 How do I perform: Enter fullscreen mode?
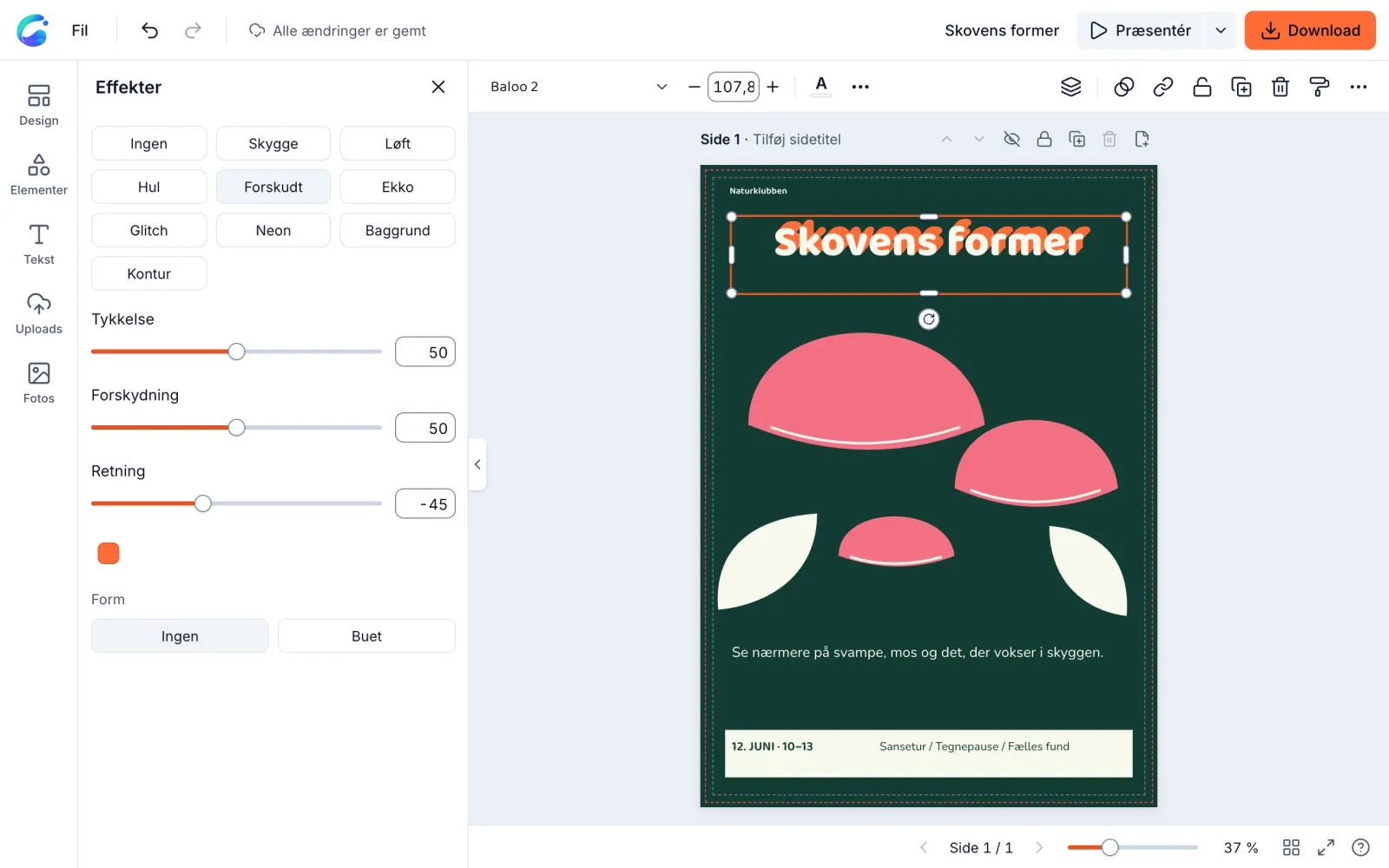click(1326, 847)
